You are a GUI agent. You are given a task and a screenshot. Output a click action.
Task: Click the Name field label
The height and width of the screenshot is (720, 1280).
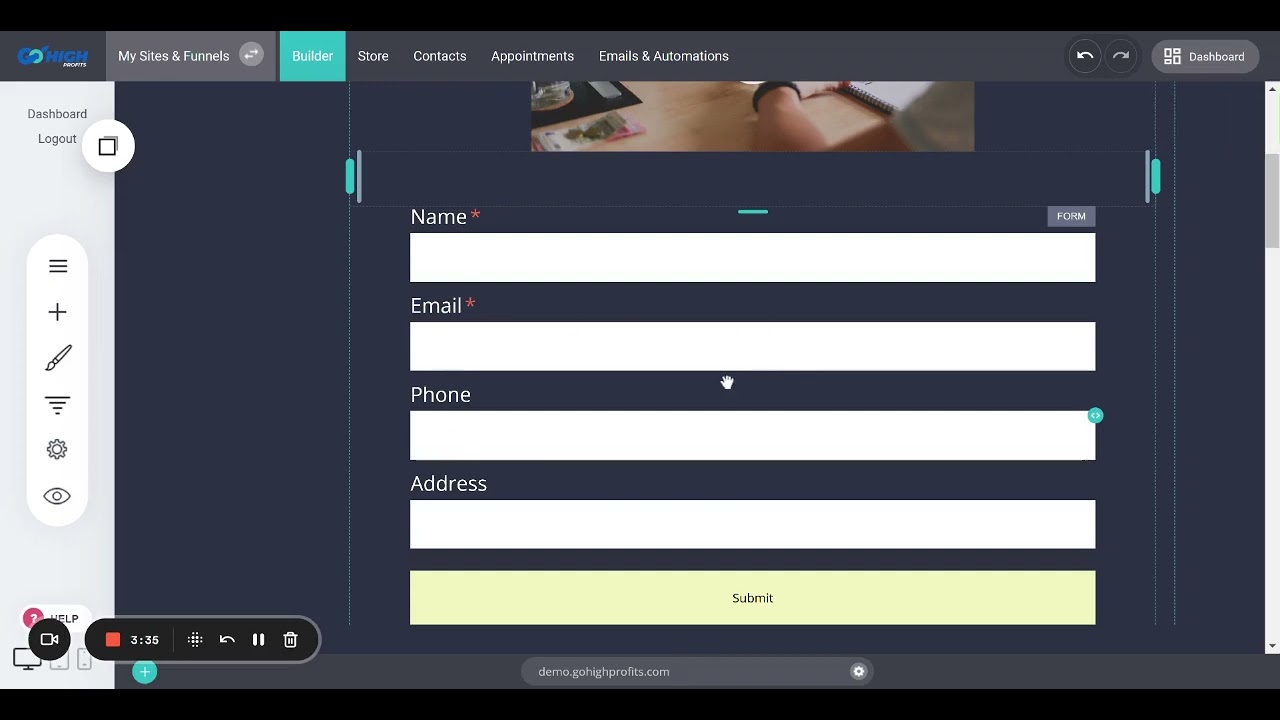click(438, 217)
